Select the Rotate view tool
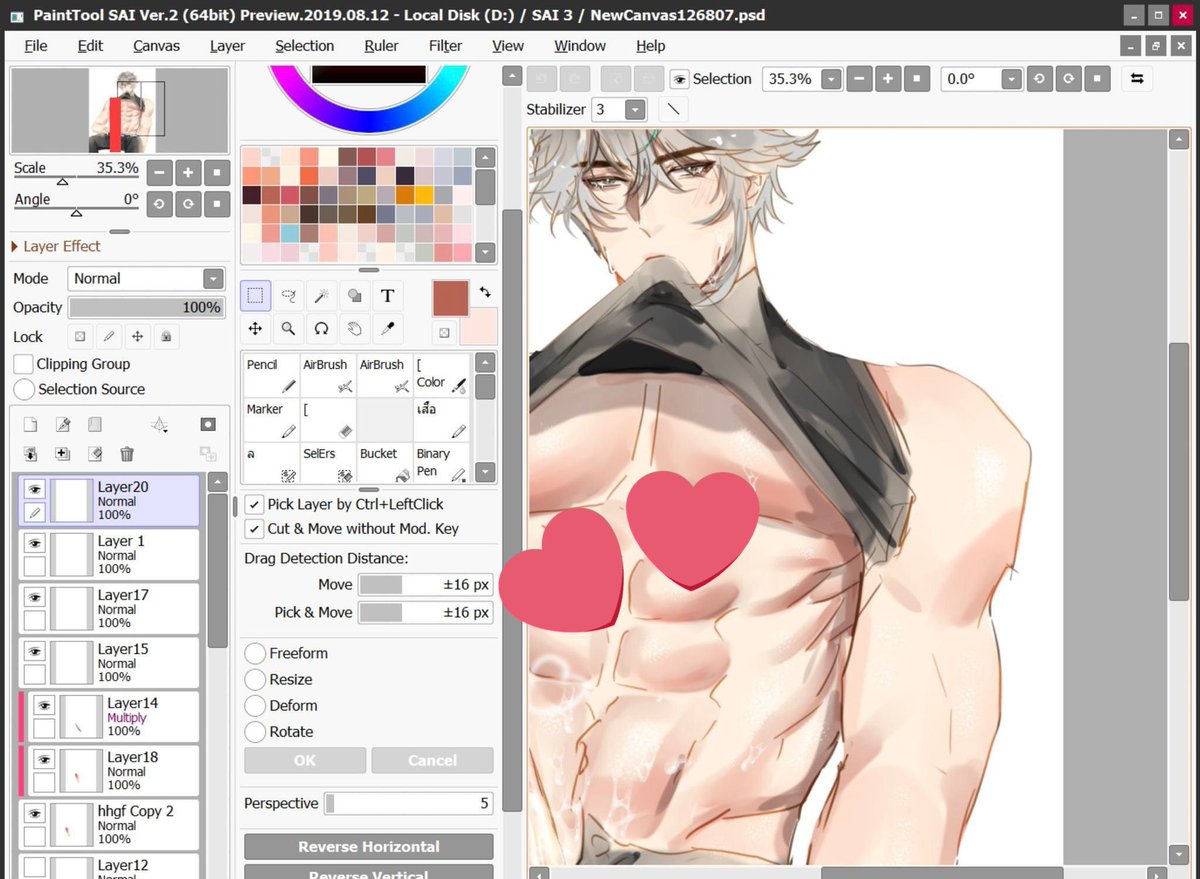Viewport: 1200px width, 879px height. pos(321,328)
